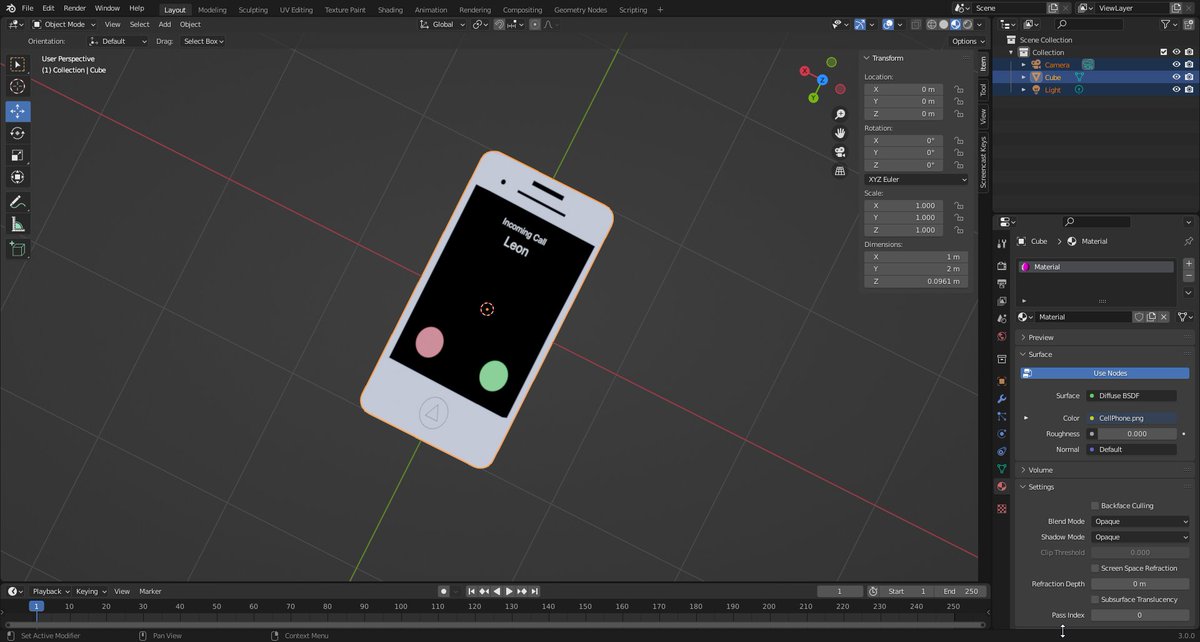1200x642 pixels.
Task: Open the Render properties tab icon
Action: tap(1002, 265)
